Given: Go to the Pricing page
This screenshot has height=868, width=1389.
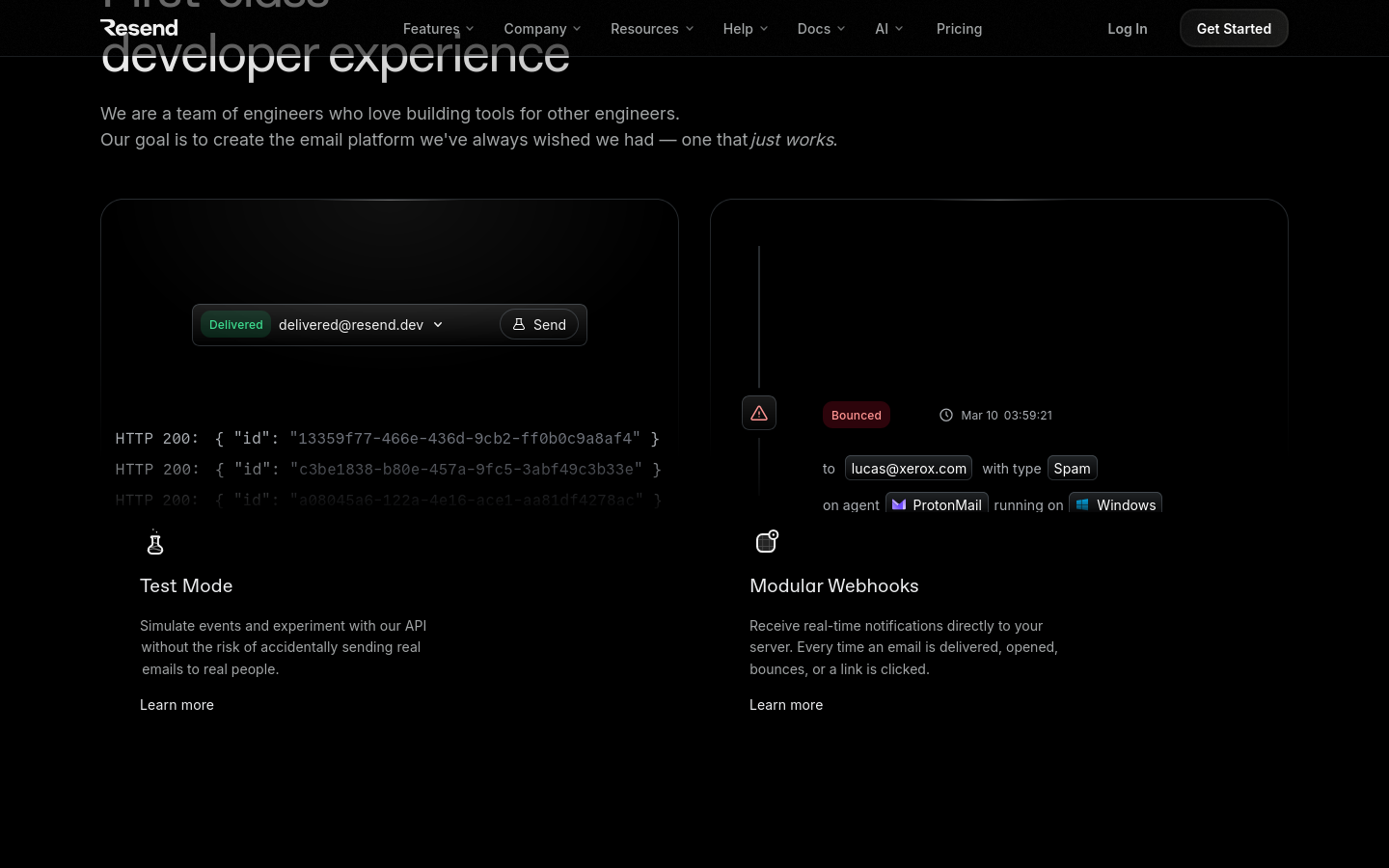Looking at the screenshot, I should (x=959, y=29).
